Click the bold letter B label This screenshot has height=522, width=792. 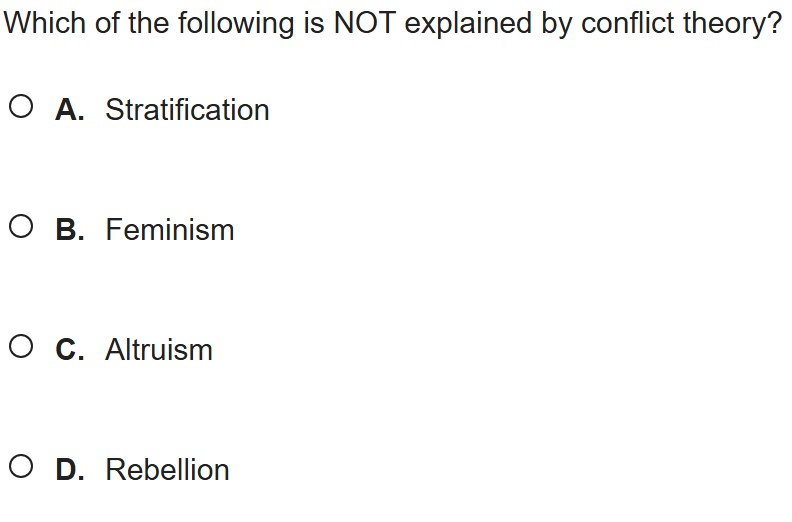pyautogui.click(x=70, y=230)
